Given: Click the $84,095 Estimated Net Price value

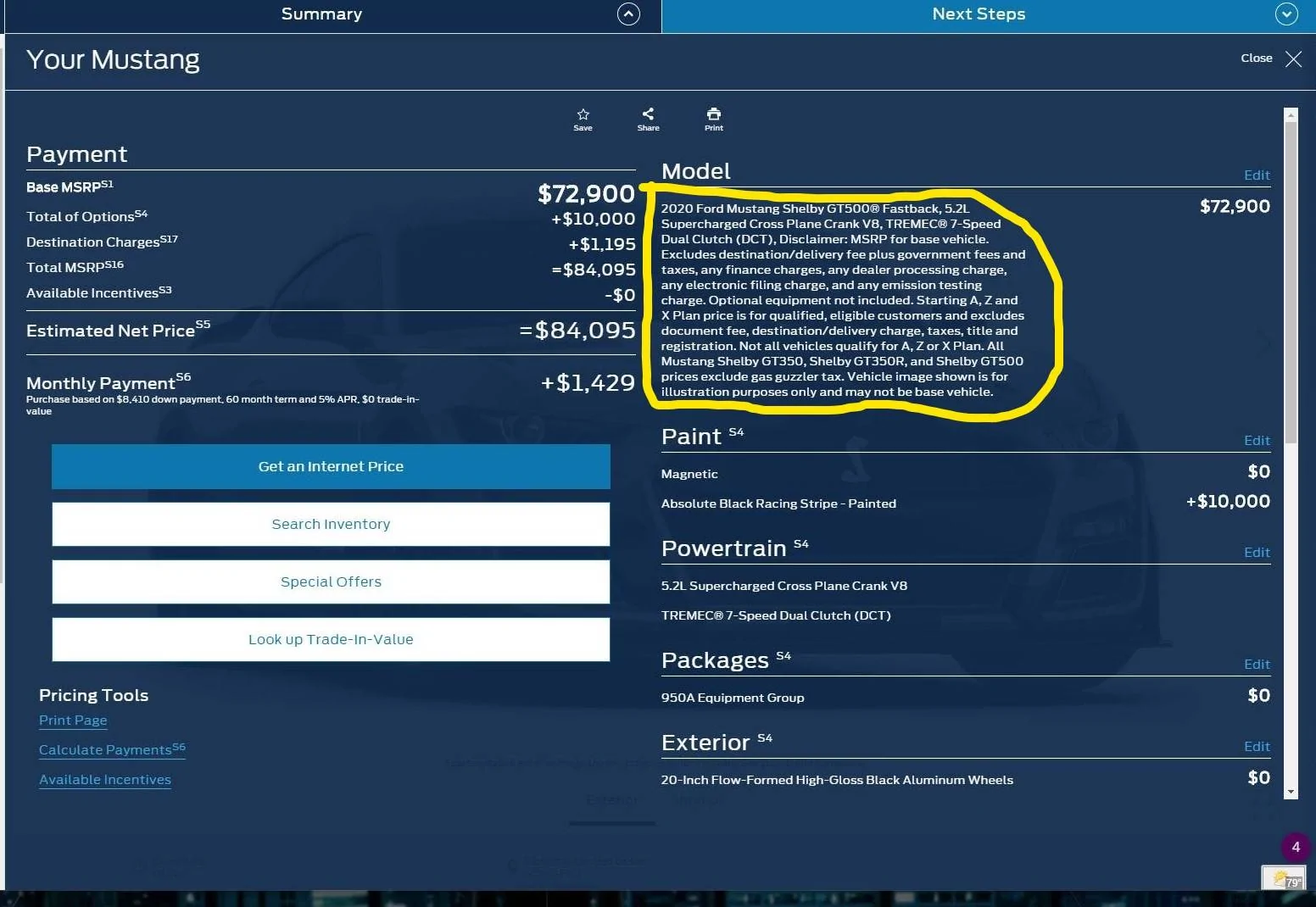Looking at the screenshot, I should point(577,330).
